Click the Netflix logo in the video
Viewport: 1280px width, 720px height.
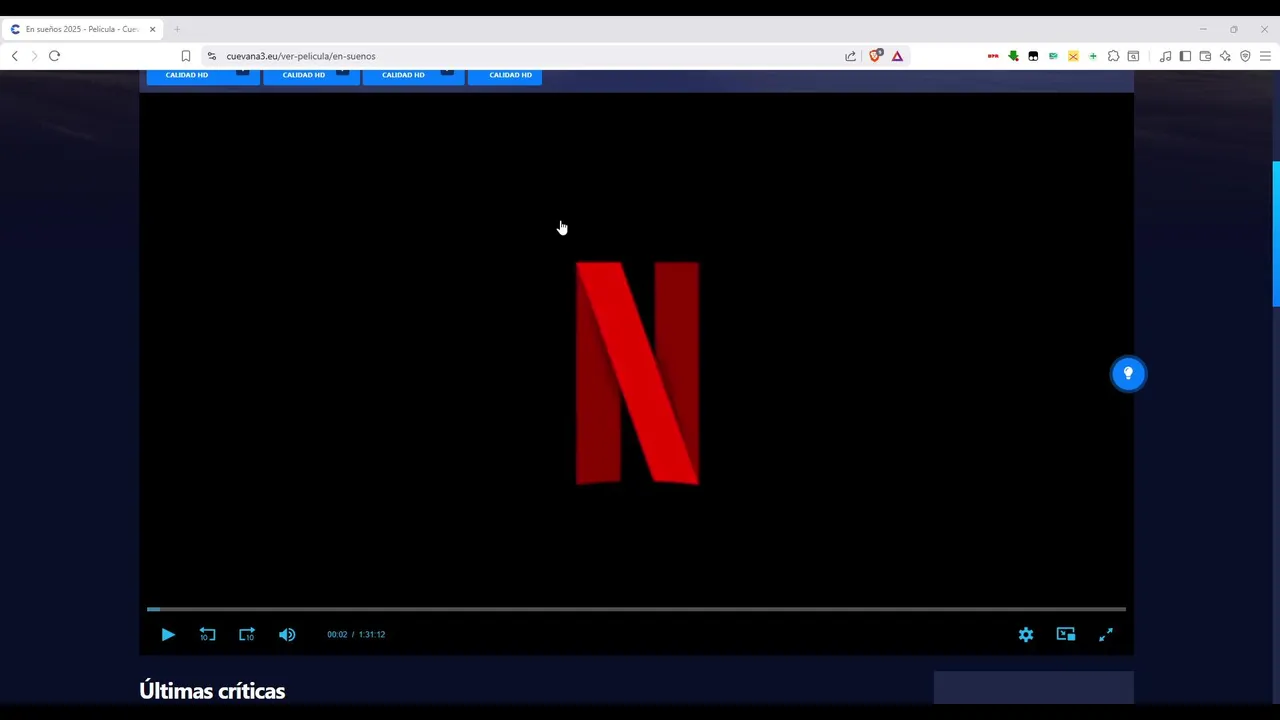pyautogui.click(x=637, y=373)
